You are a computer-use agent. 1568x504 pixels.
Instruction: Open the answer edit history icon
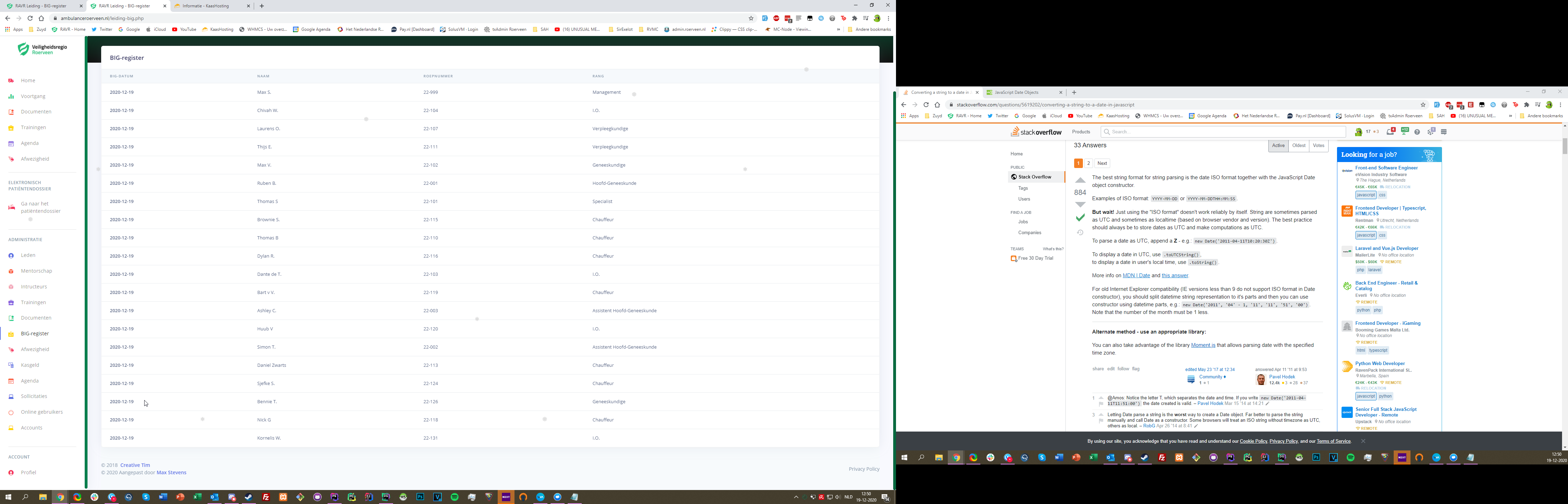tap(1080, 232)
